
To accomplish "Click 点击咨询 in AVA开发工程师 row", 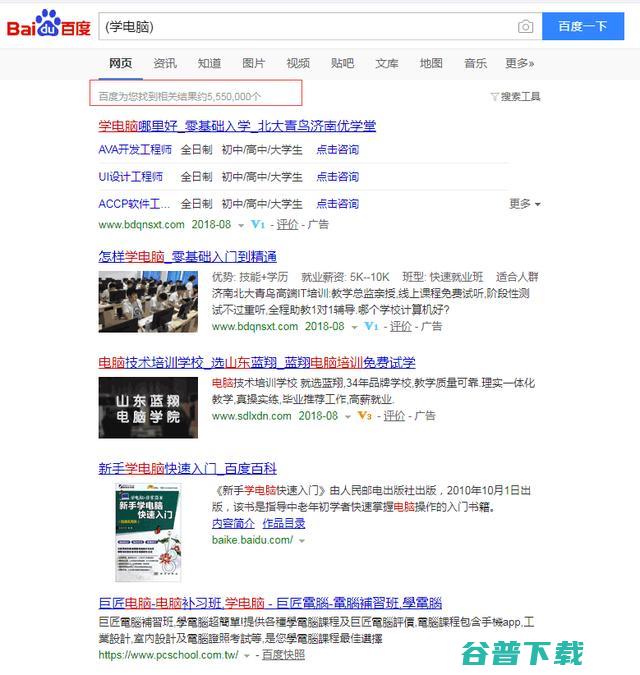I will 337,150.
